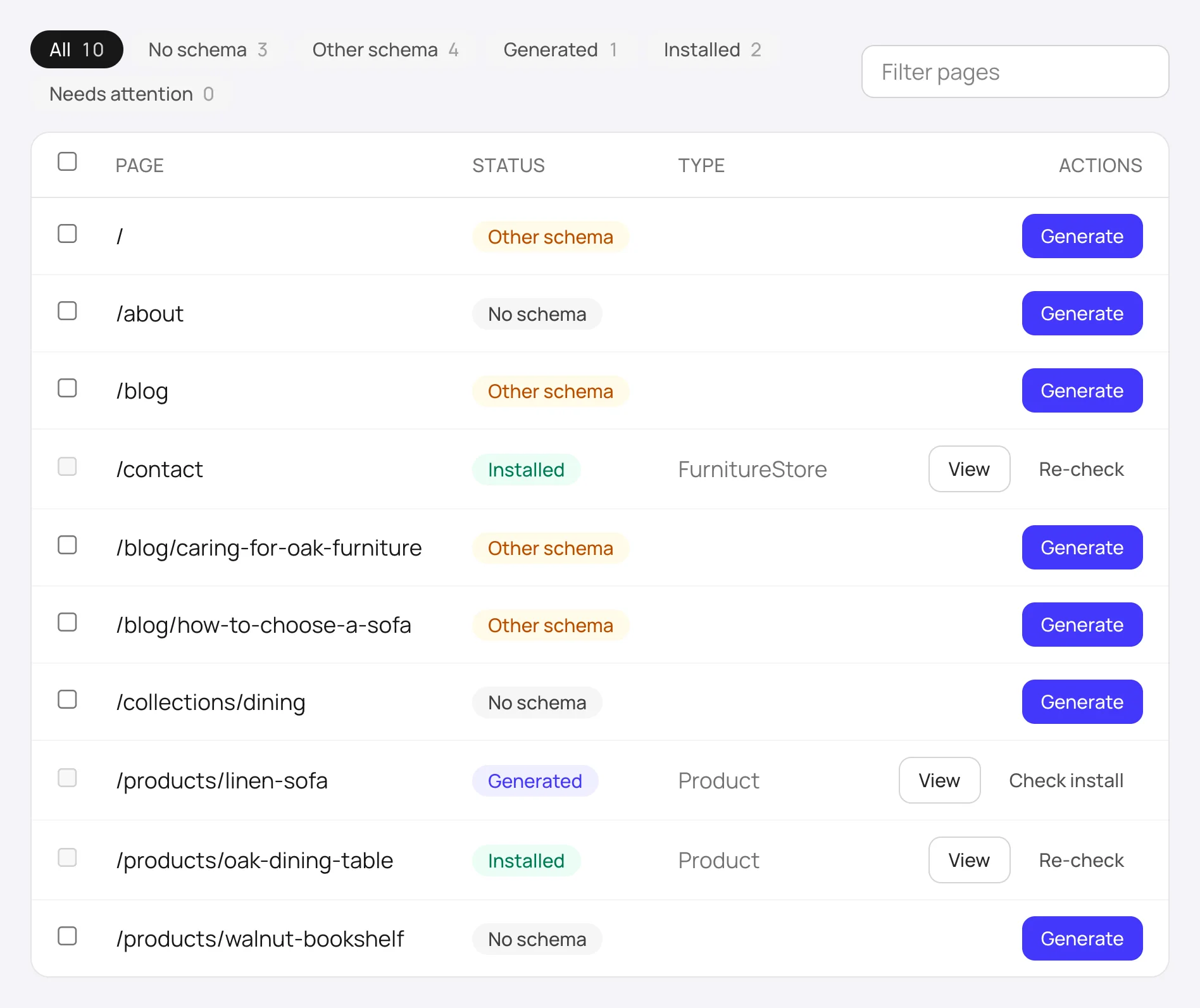Select the /collections/dining row checkbox

[x=67, y=699]
